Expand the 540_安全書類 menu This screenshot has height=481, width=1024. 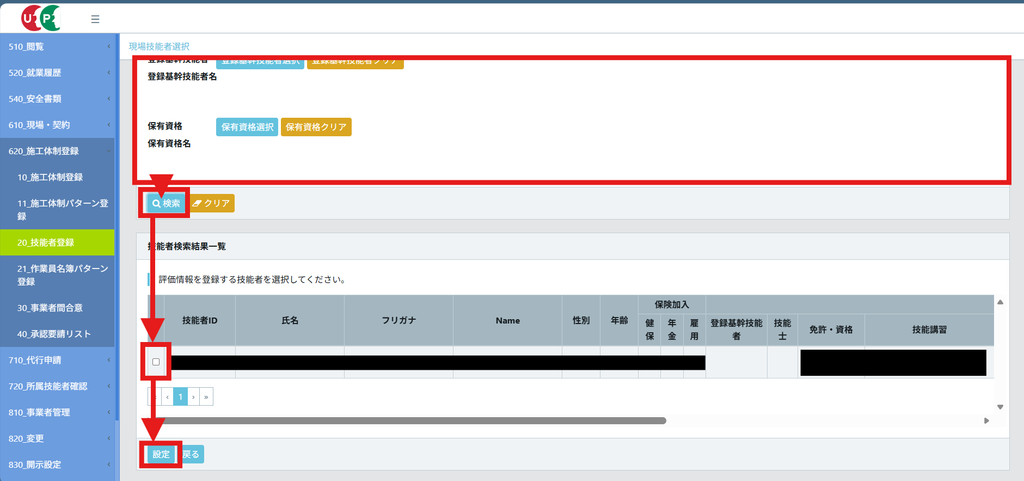[57, 99]
